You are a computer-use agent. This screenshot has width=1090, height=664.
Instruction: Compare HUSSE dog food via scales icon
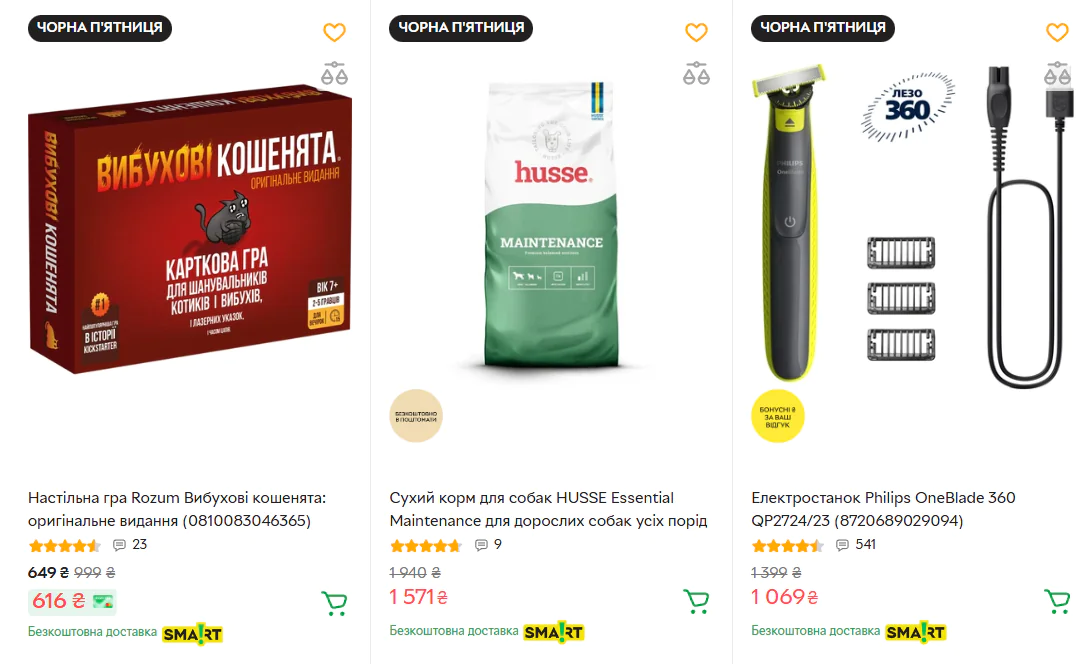coord(696,73)
